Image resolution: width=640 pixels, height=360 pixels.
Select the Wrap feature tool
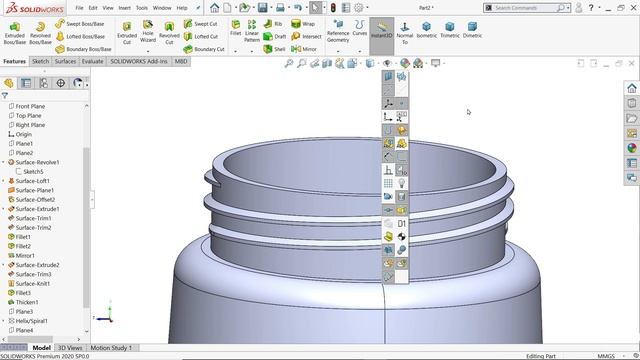click(x=303, y=24)
